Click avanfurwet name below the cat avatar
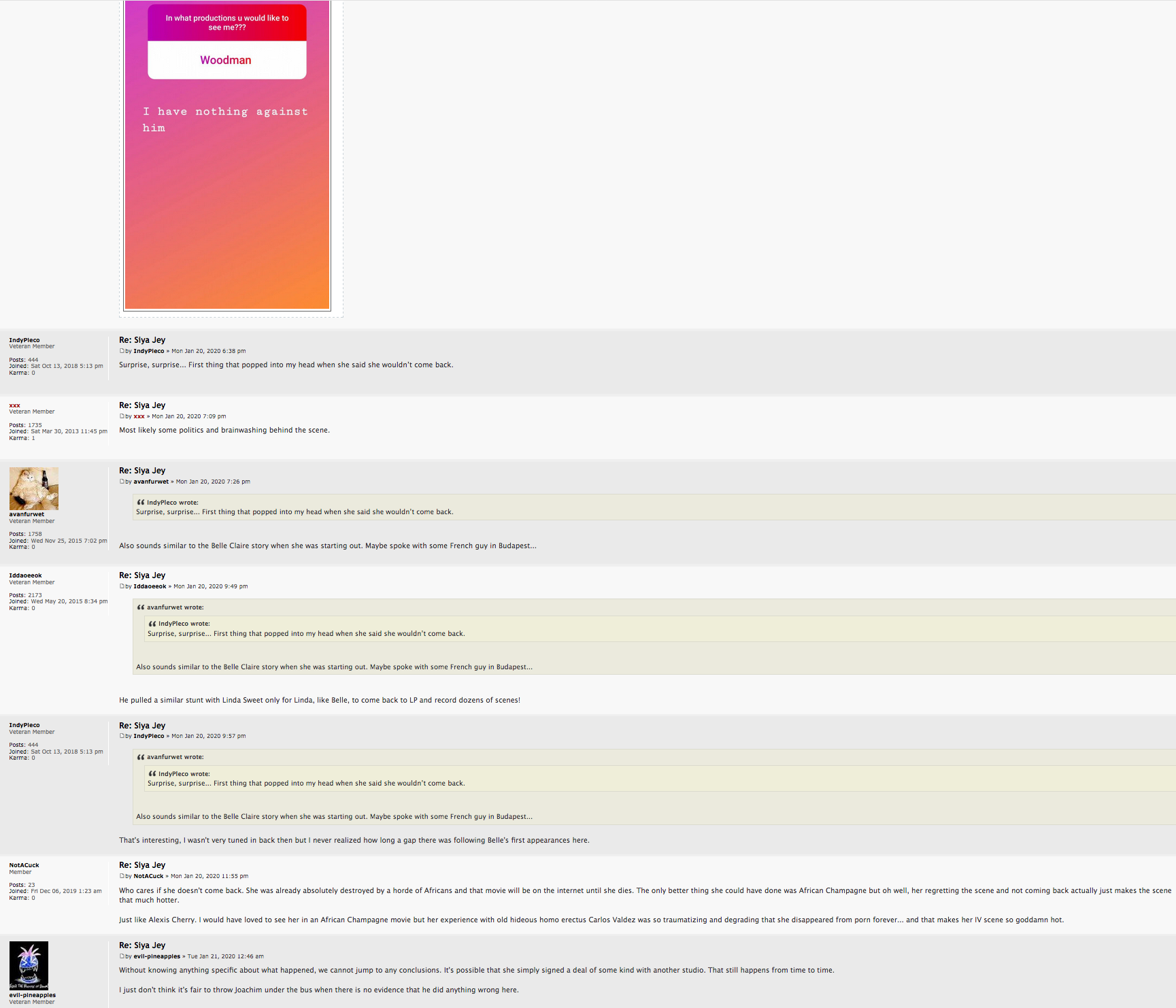 pos(27,514)
